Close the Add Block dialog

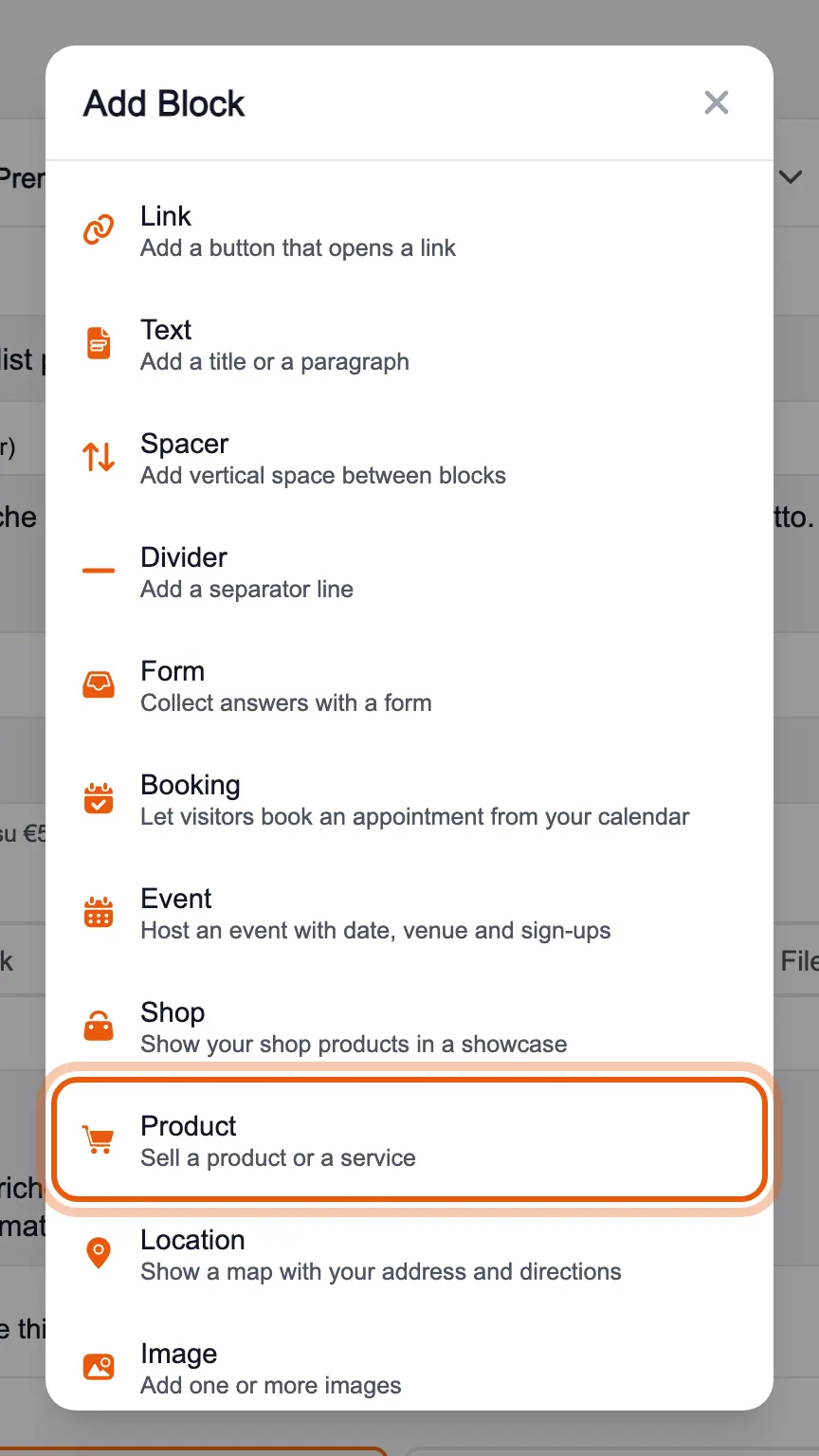[x=717, y=102]
